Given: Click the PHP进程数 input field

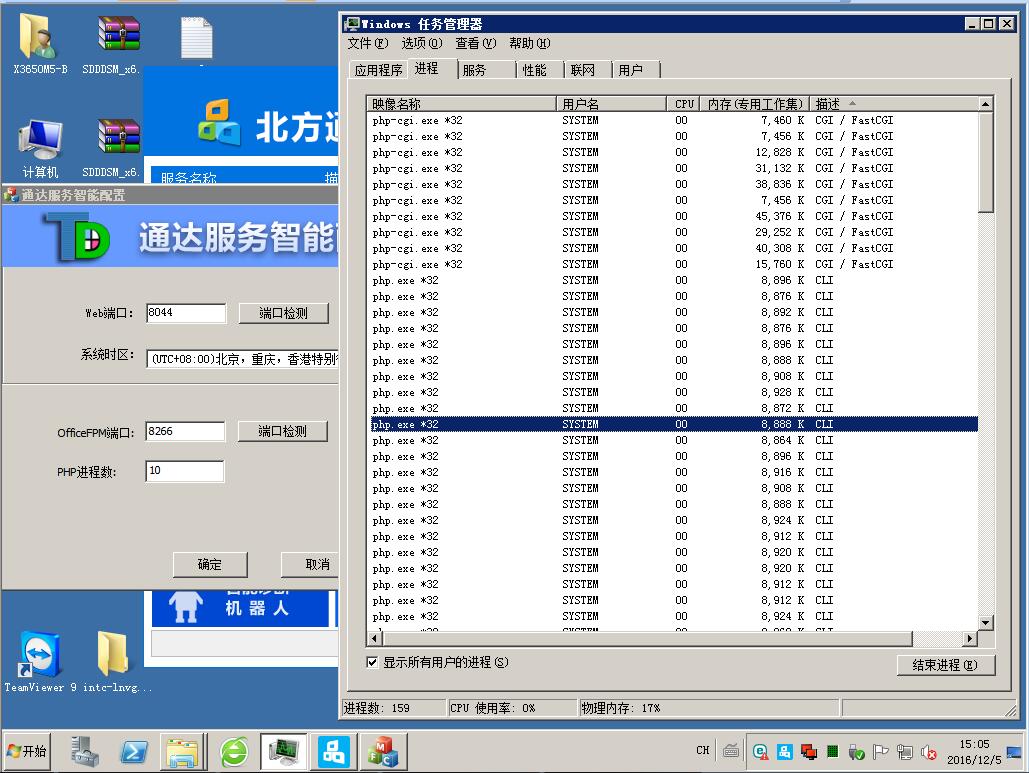Looking at the screenshot, I should [x=185, y=471].
